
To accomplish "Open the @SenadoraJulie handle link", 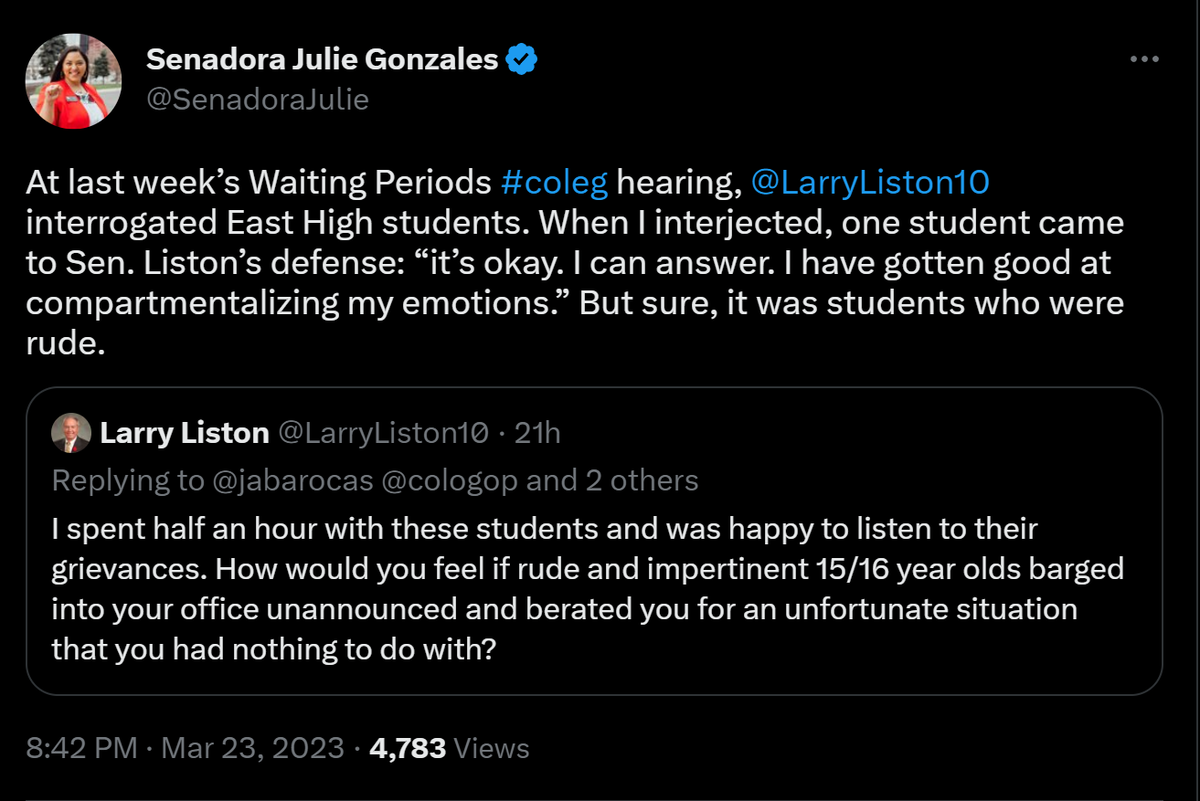I will coord(257,100).
